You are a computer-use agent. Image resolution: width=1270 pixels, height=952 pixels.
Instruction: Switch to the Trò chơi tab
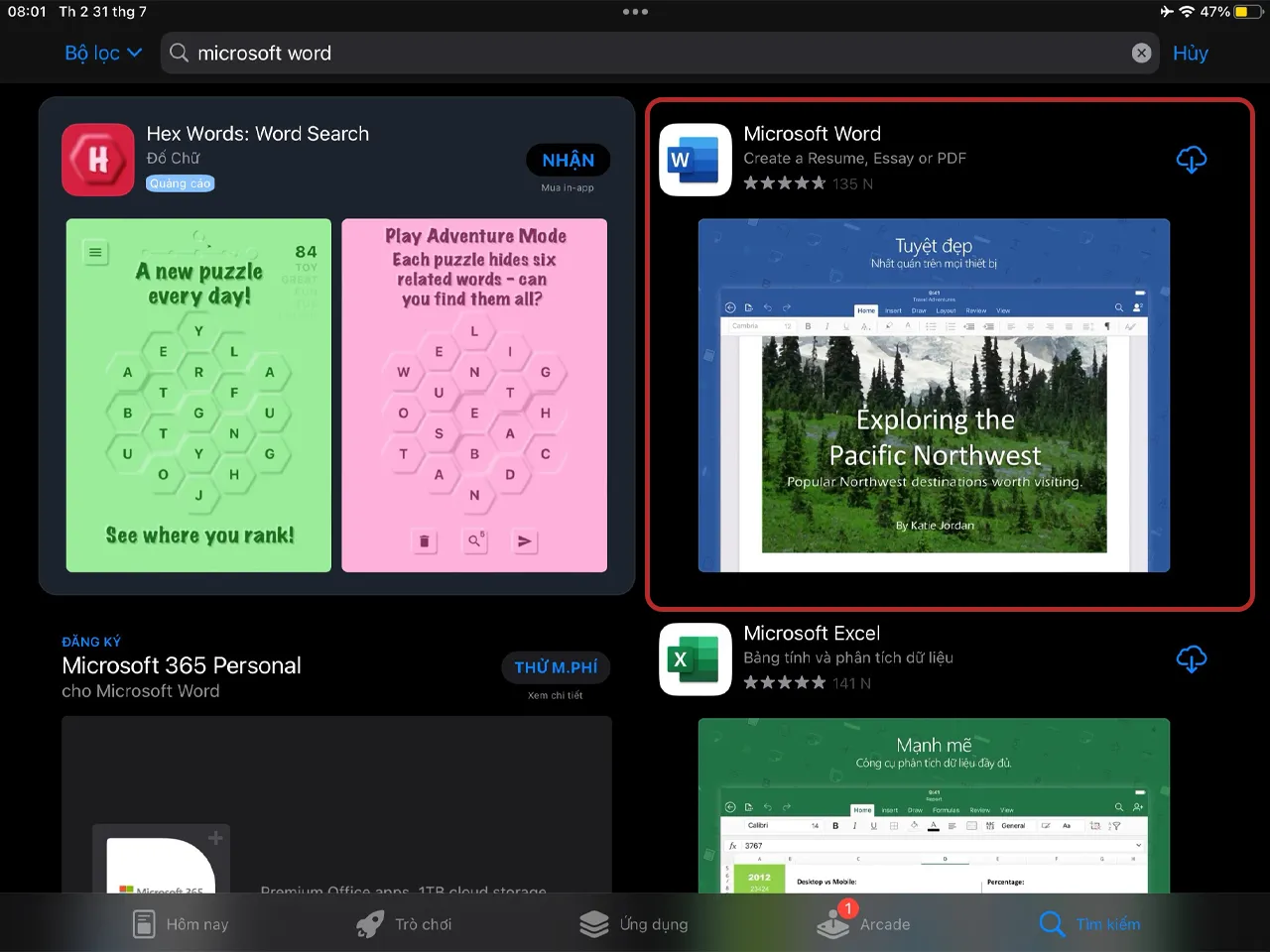pos(404,923)
